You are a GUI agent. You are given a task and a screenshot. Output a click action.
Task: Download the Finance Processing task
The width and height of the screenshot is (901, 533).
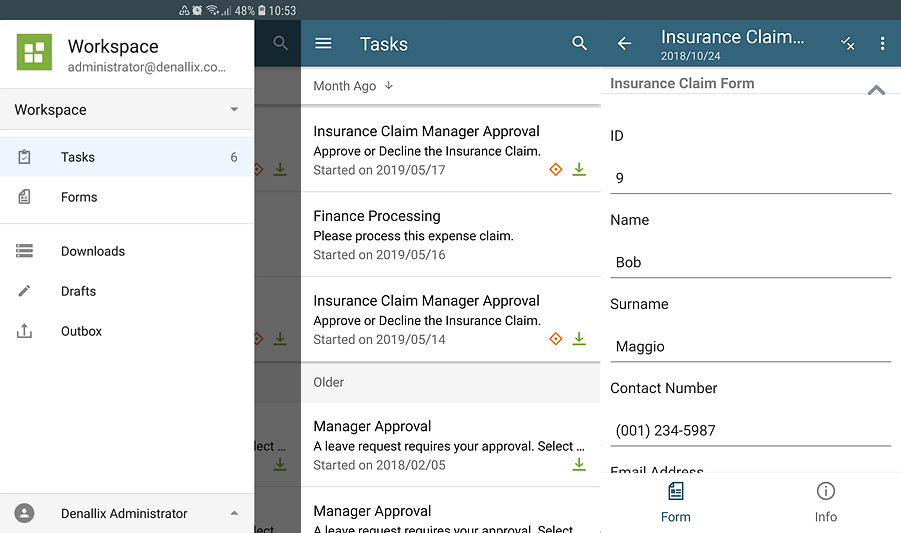pos(579,255)
